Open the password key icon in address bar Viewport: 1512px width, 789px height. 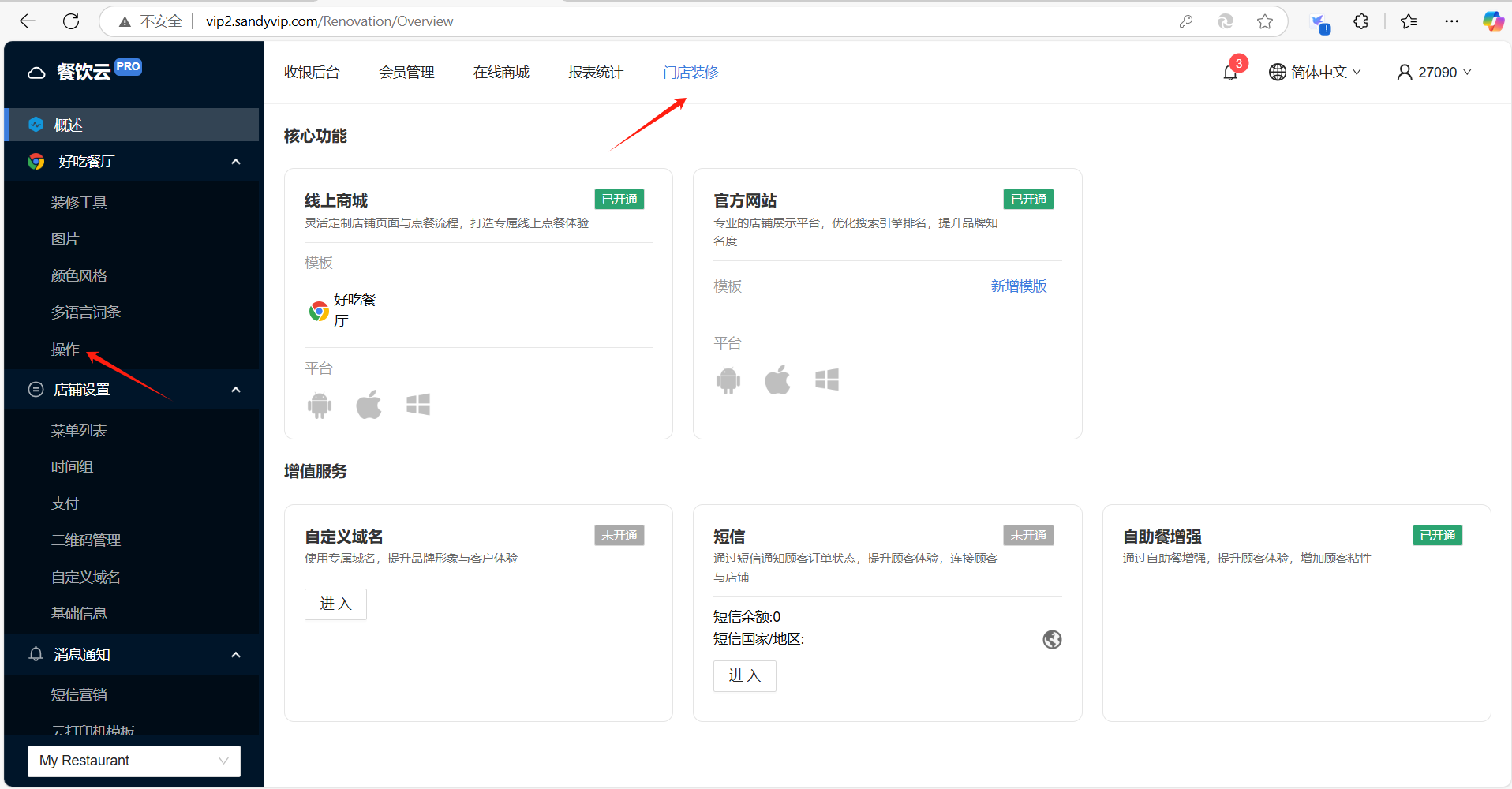[x=1185, y=21]
